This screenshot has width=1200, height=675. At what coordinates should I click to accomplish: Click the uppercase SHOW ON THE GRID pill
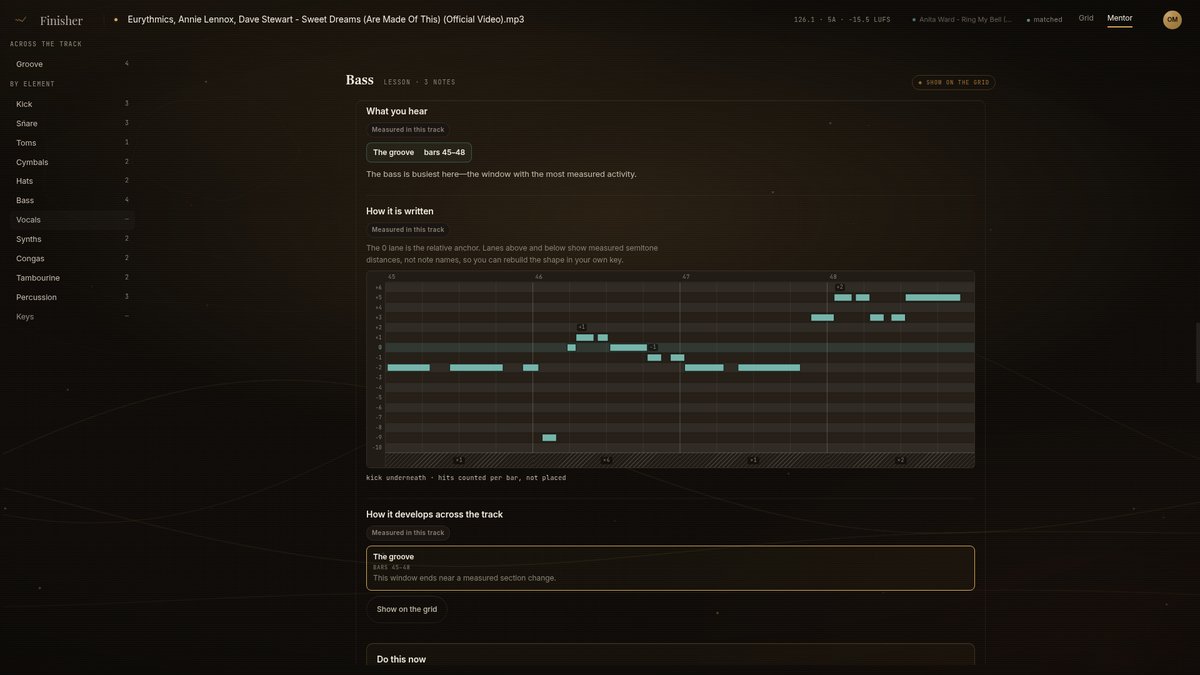[954, 82]
